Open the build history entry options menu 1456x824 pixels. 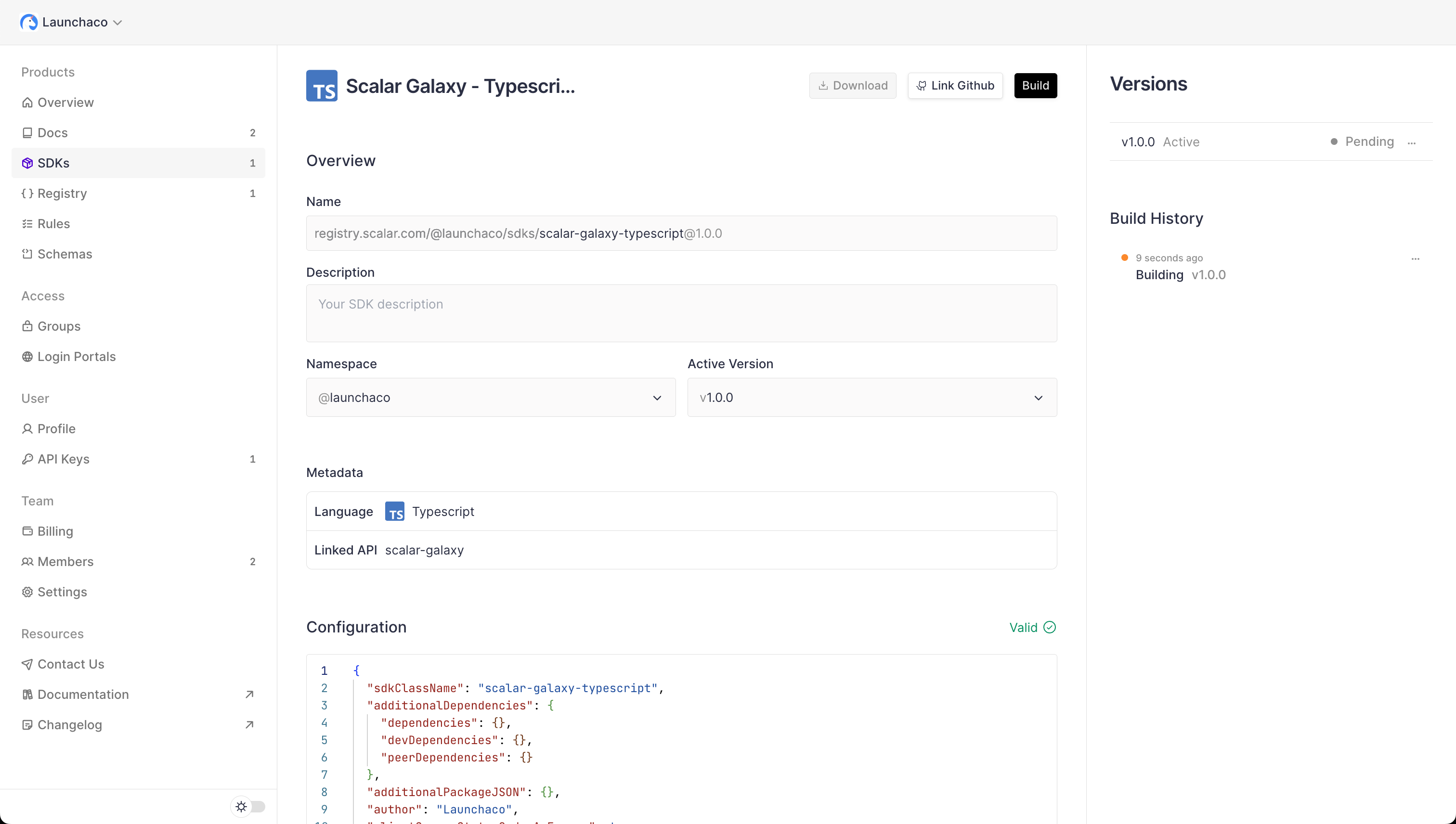click(x=1415, y=258)
